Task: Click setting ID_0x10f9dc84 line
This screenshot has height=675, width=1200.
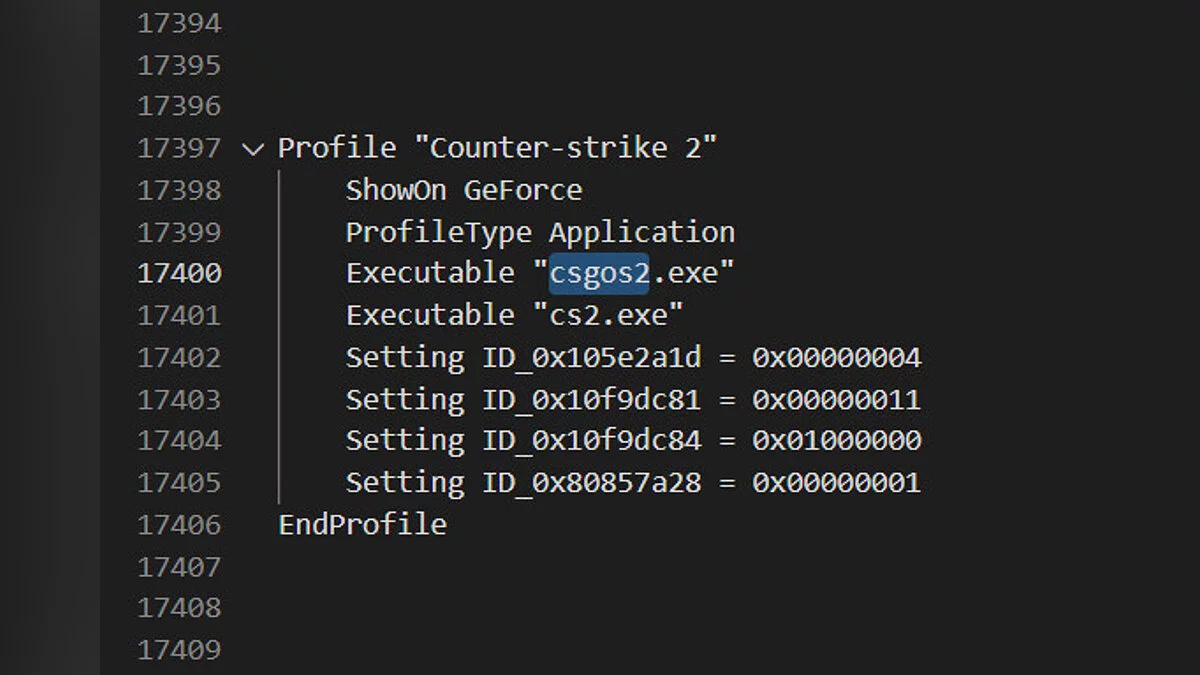Action: (x=632, y=440)
